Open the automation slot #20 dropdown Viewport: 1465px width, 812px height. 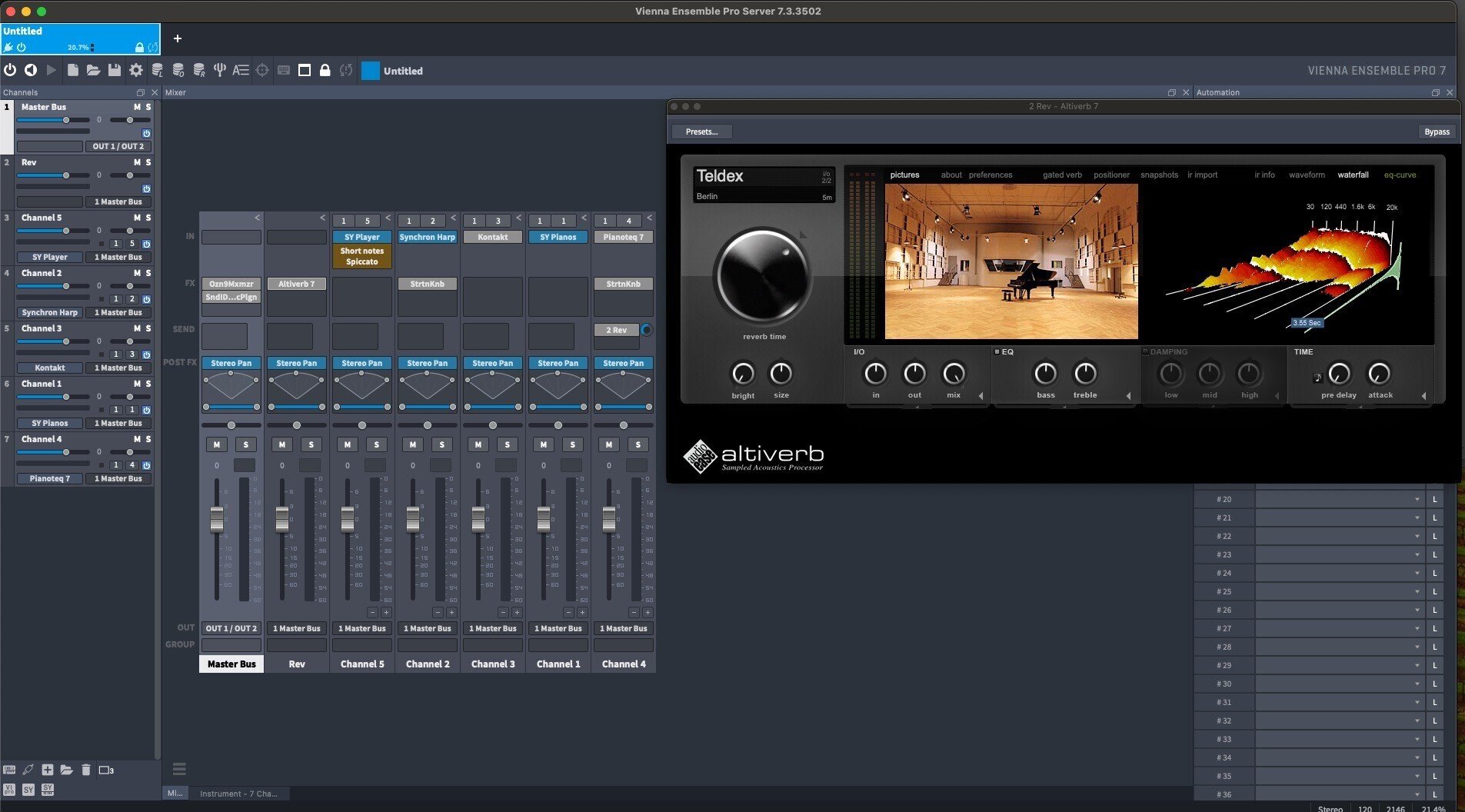[1338, 499]
